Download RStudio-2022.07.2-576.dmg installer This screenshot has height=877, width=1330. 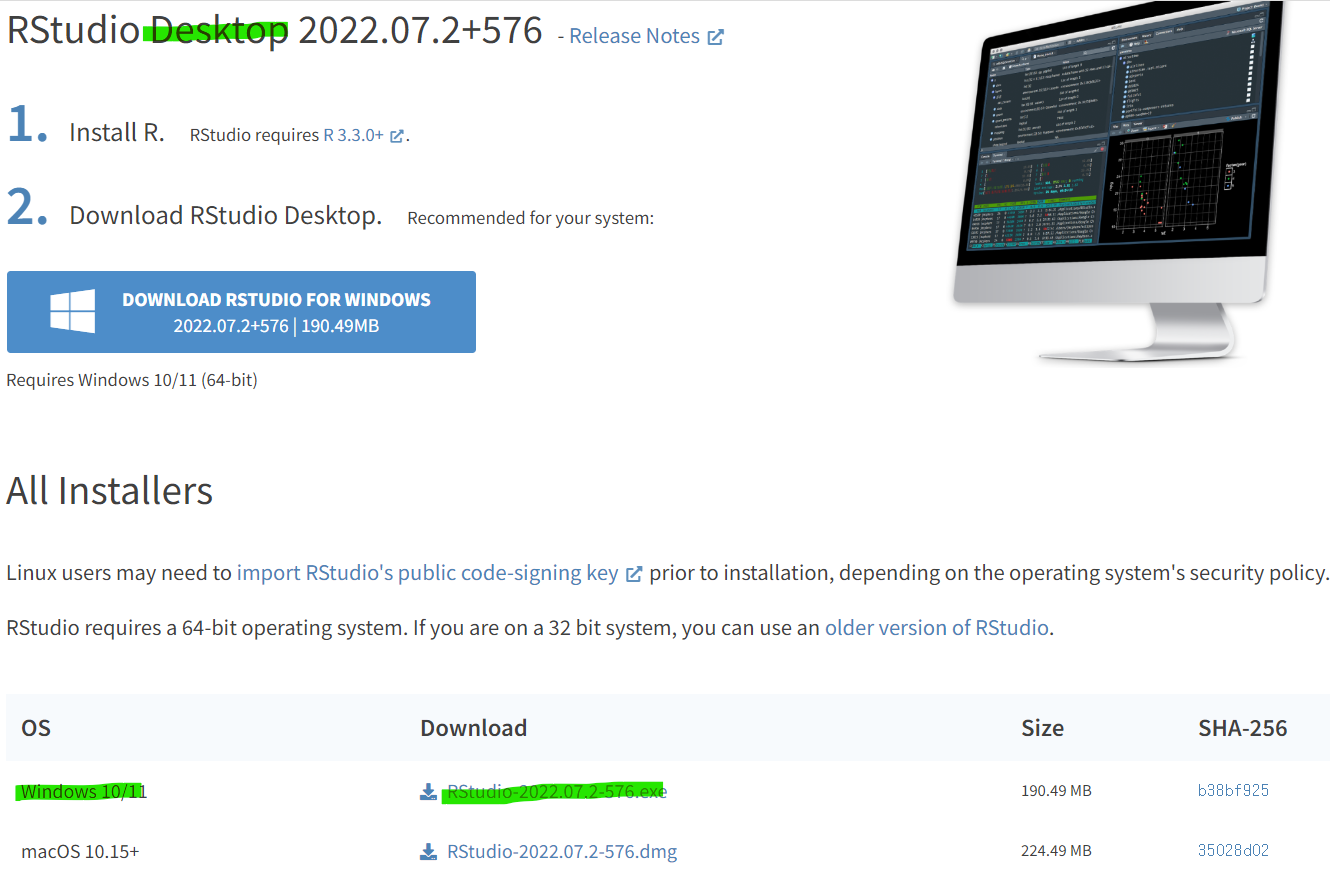562,852
